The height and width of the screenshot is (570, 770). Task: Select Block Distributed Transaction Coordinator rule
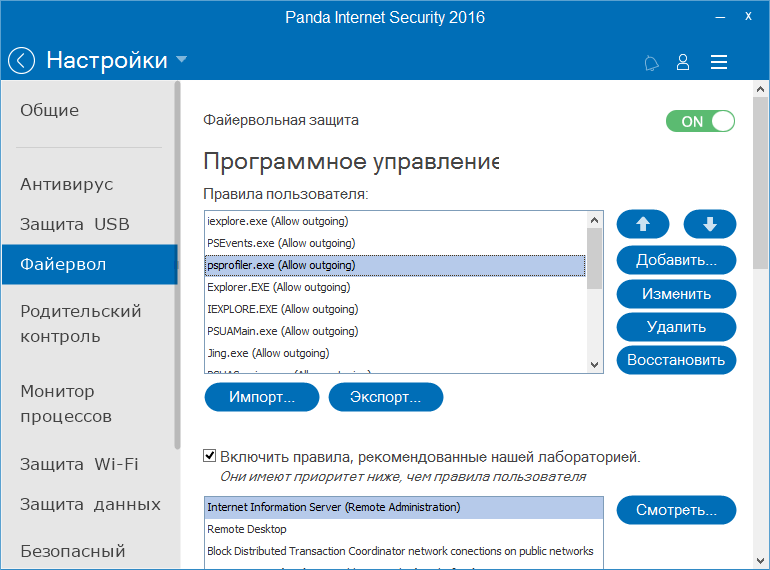click(x=404, y=551)
